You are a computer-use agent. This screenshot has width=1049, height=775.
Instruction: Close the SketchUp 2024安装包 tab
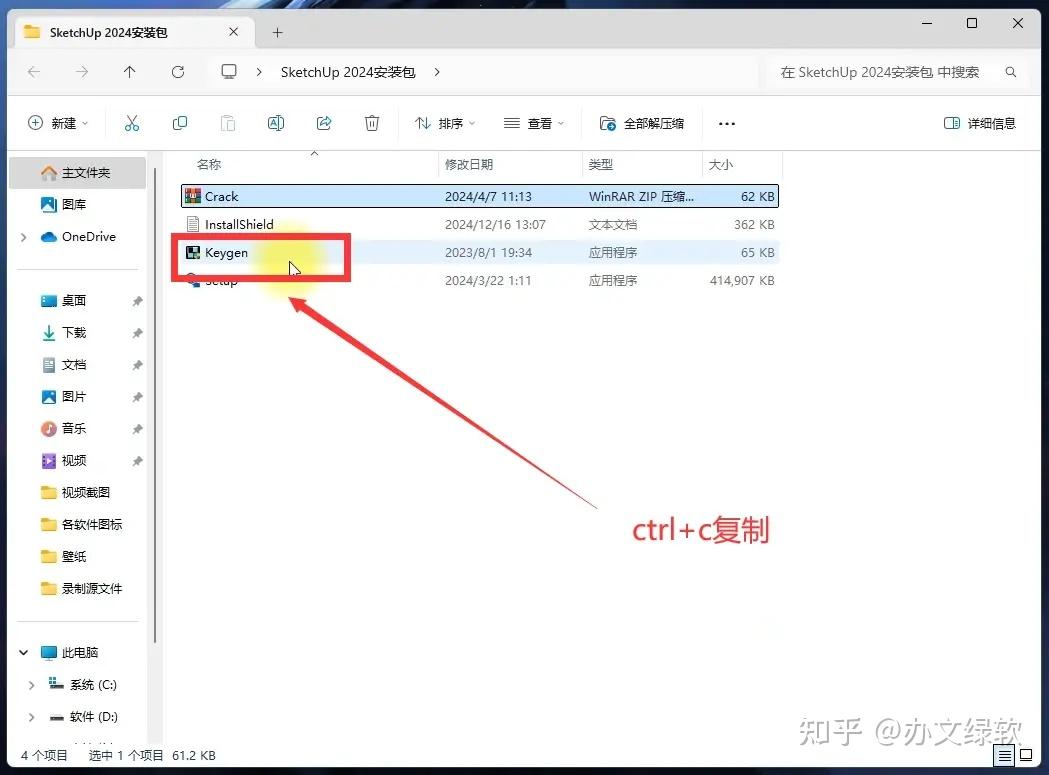(x=233, y=31)
